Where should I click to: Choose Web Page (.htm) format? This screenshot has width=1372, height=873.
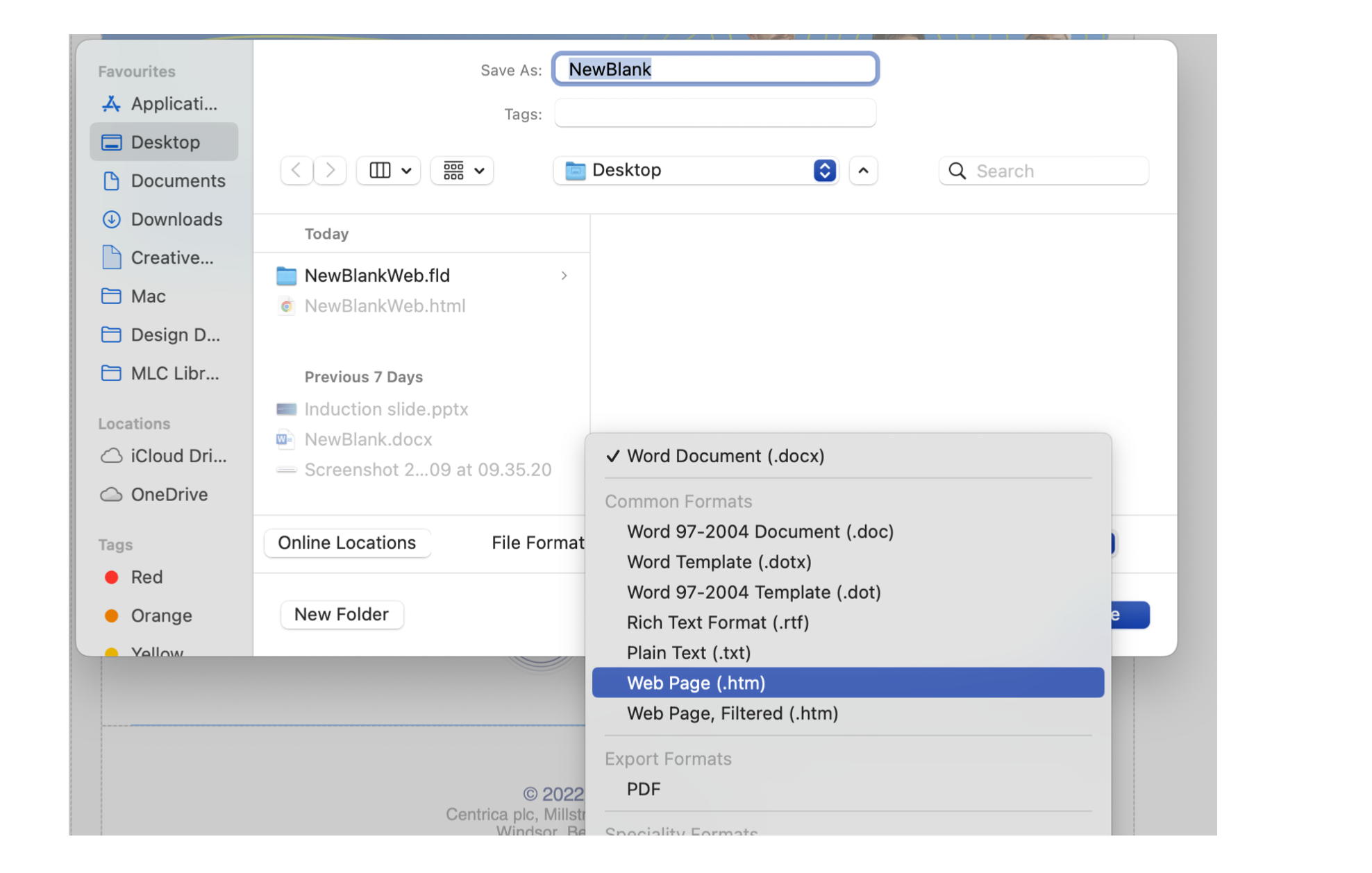pos(696,683)
